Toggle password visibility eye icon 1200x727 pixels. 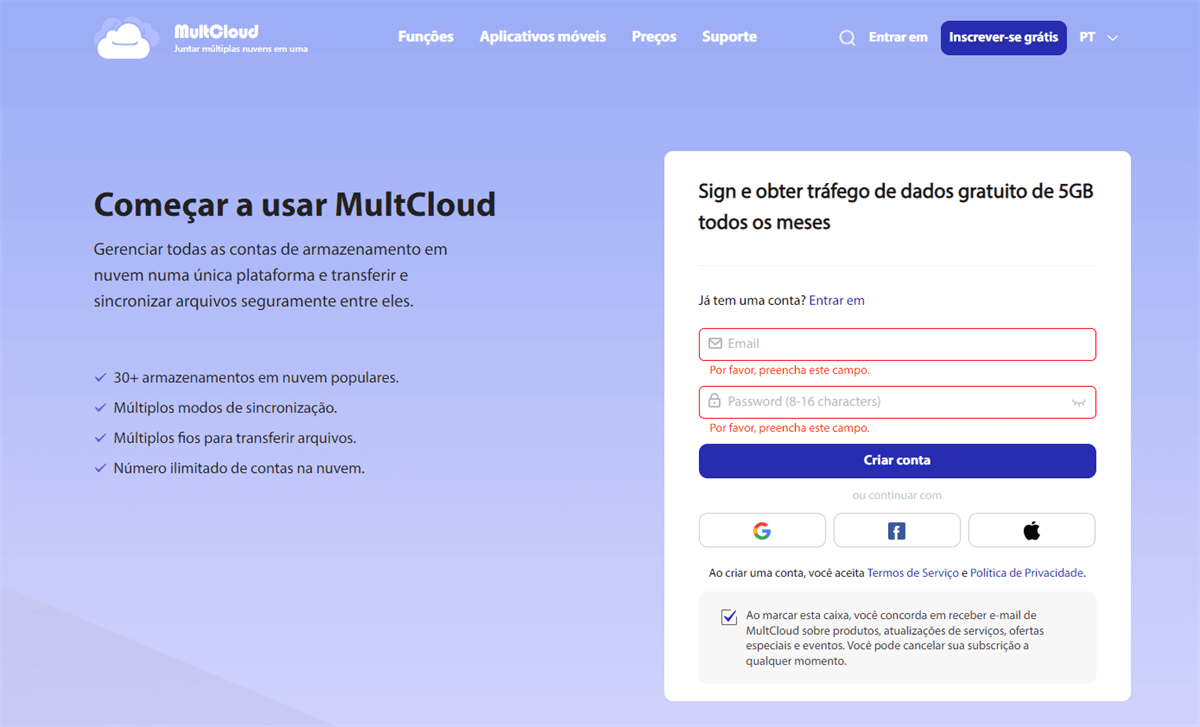[x=1078, y=402]
